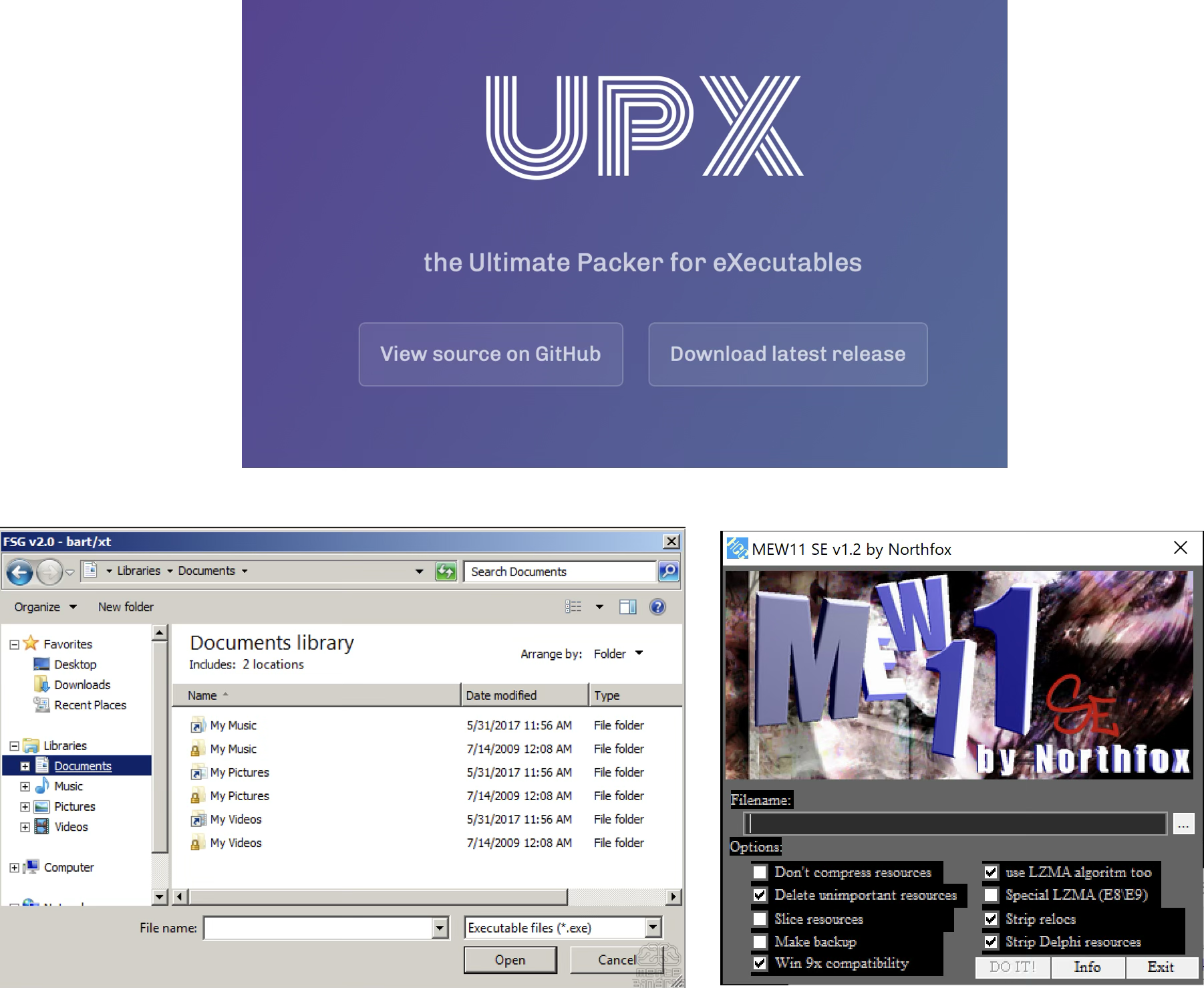Click the change view icon in toolbar
The width and height of the screenshot is (1204, 988).
pyautogui.click(x=573, y=607)
